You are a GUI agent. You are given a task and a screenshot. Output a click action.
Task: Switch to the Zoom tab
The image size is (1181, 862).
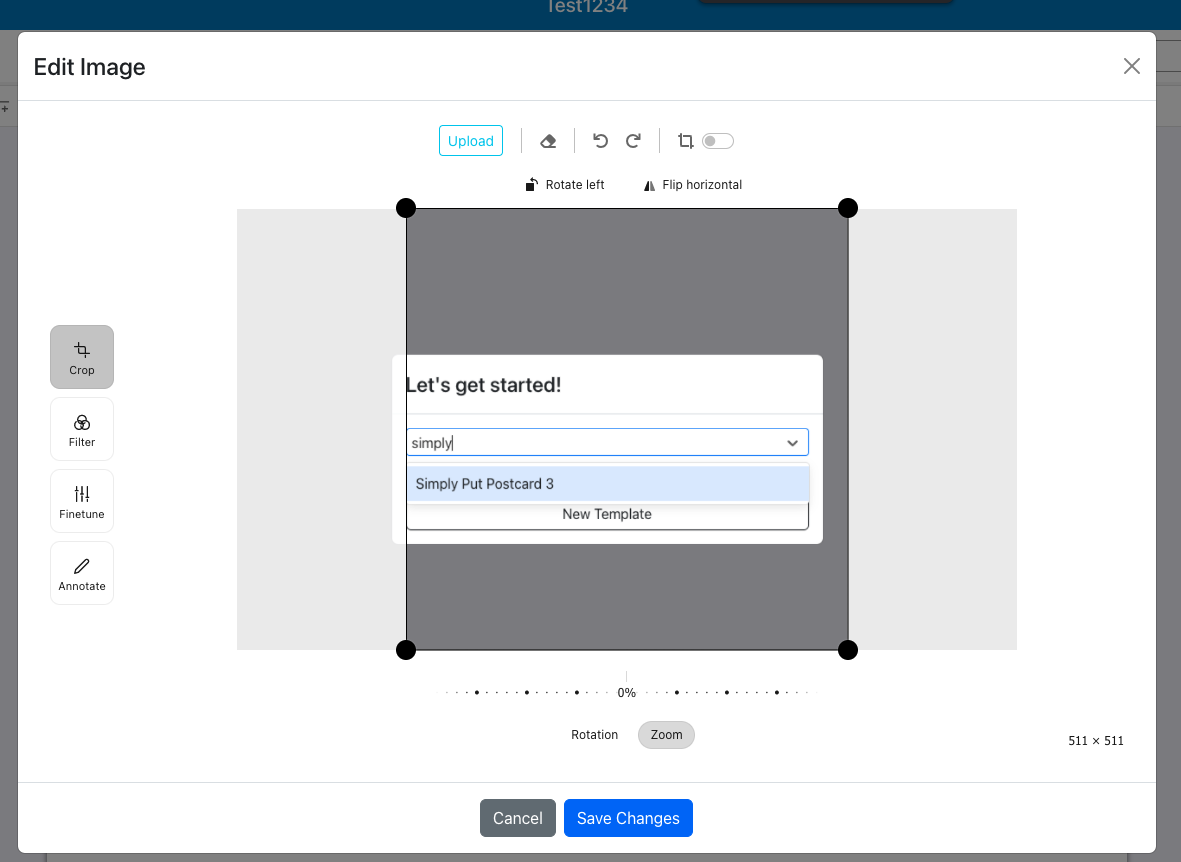tap(666, 735)
